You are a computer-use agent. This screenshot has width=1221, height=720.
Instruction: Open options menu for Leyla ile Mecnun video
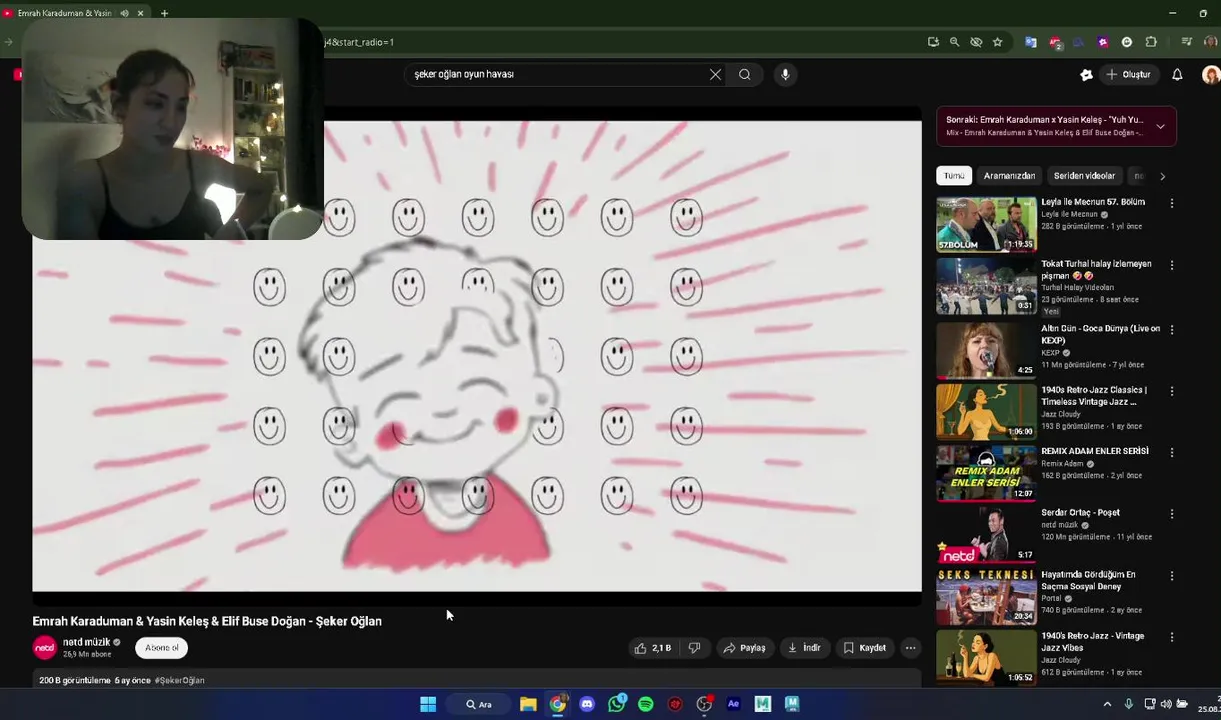(x=1172, y=203)
